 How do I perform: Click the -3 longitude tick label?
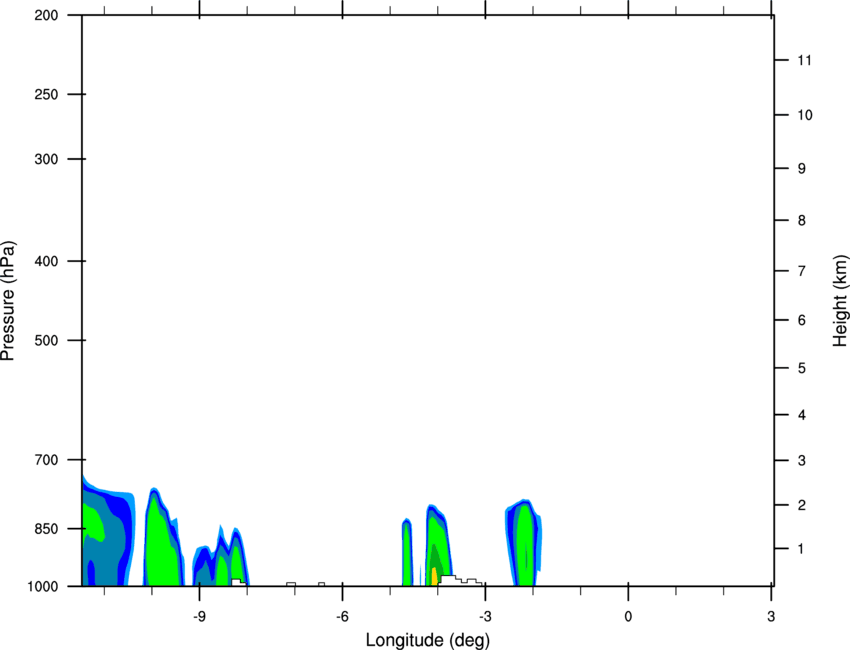[485, 617]
